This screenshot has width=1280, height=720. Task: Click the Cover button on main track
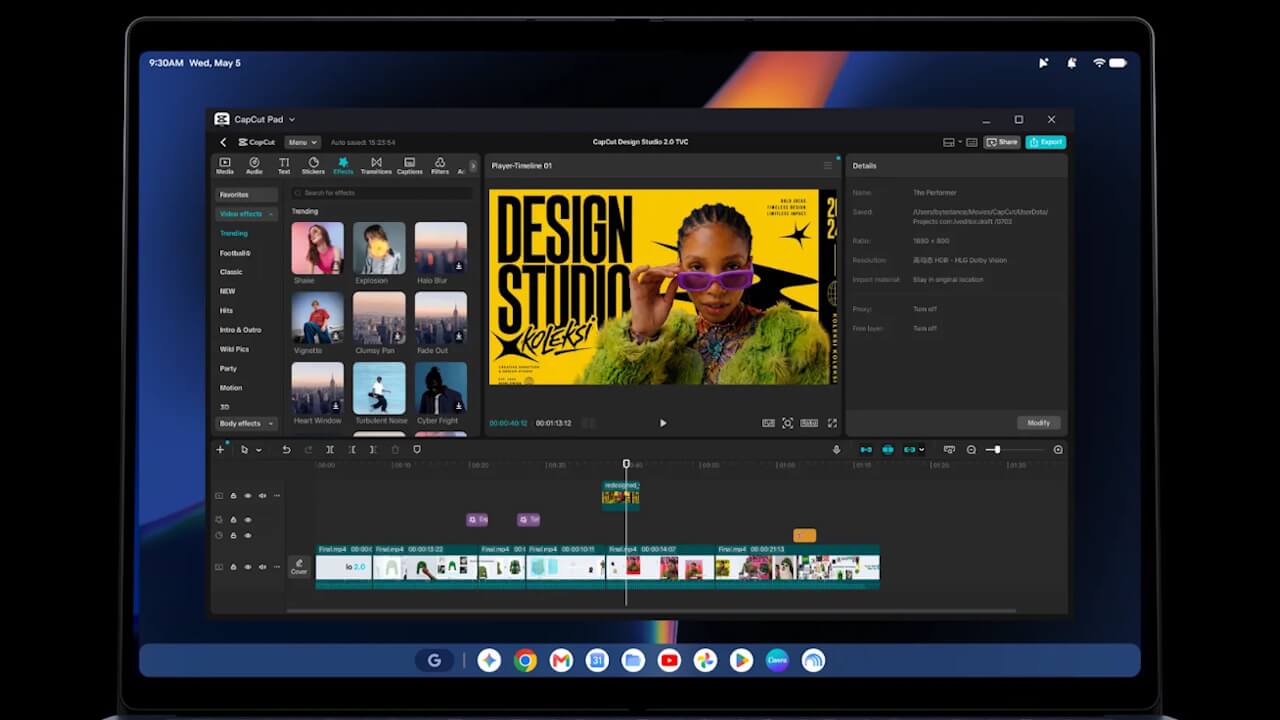click(299, 567)
